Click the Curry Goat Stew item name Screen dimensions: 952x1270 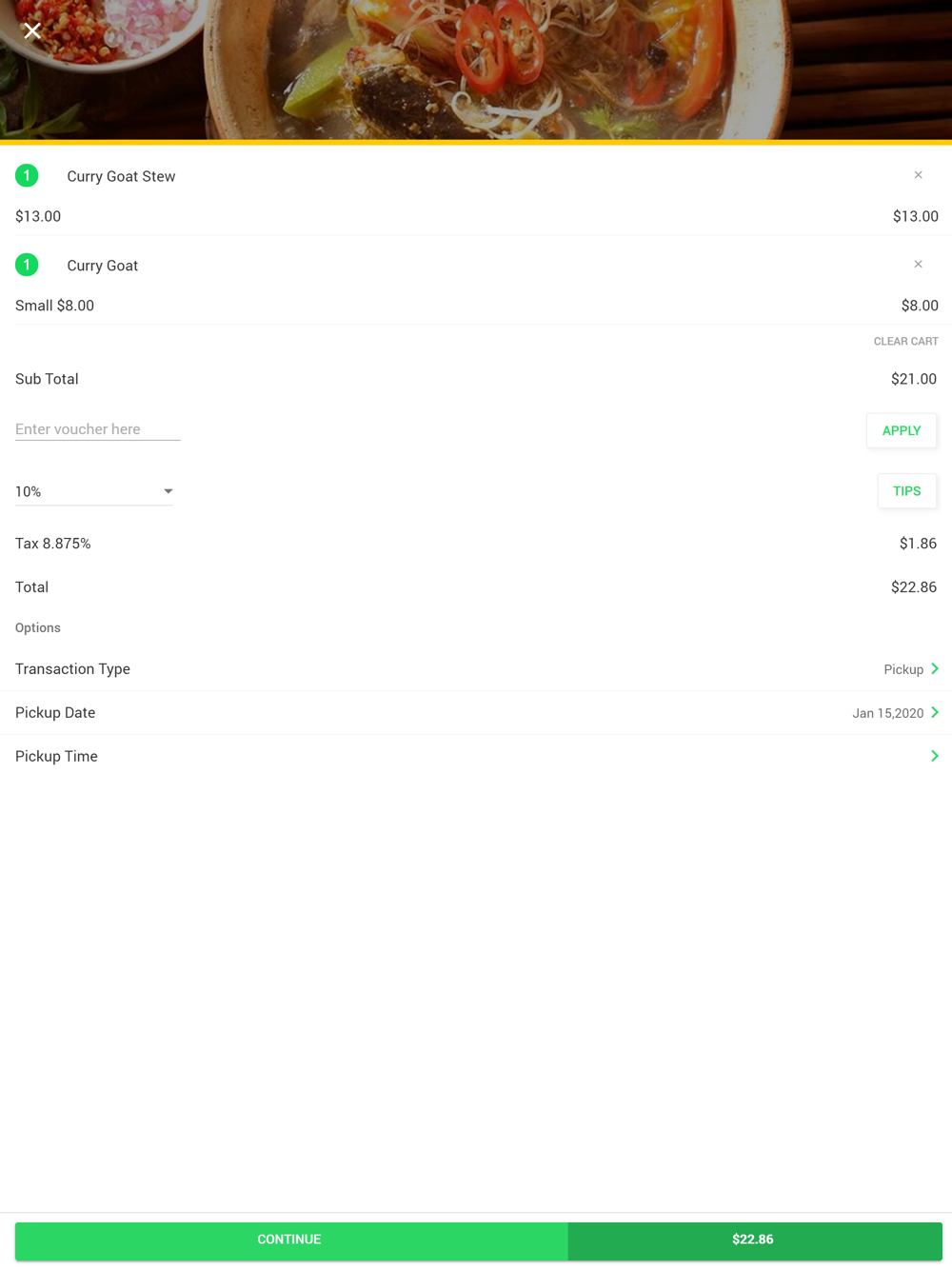tap(121, 176)
